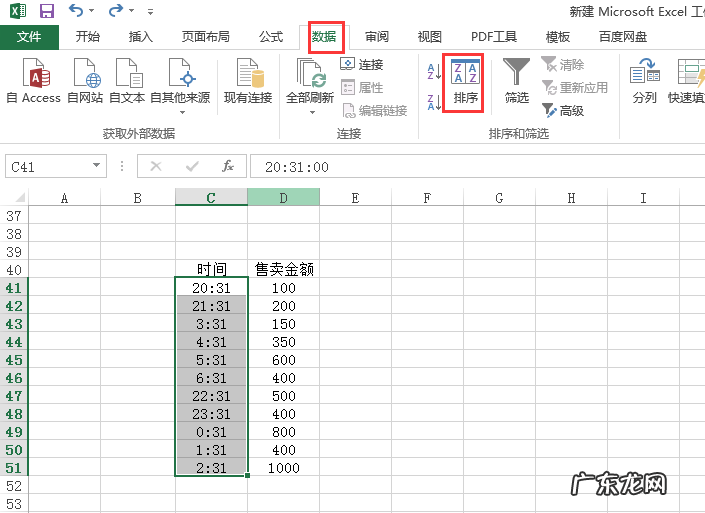Import data from website (自网站)

tap(86, 82)
